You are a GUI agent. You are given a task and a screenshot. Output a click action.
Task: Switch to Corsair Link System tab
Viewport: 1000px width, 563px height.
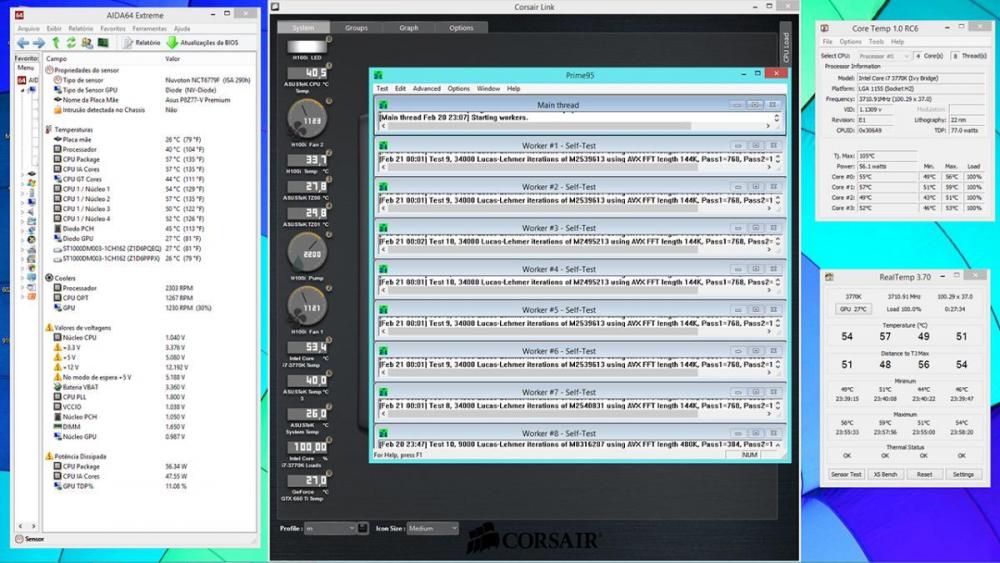[x=304, y=27]
